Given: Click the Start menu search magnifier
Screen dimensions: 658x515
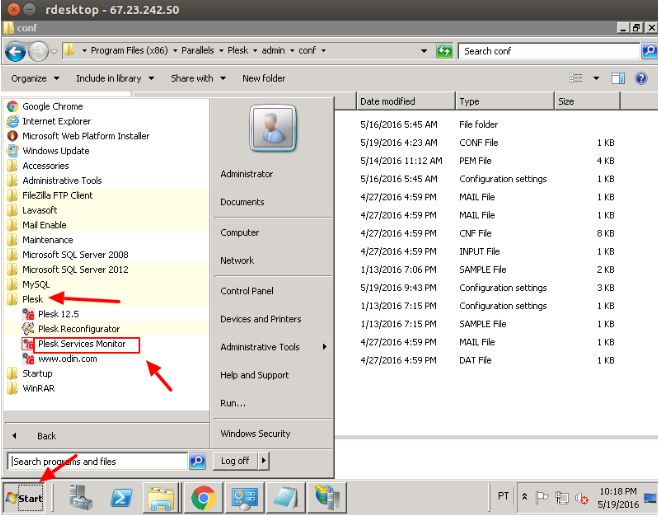Looking at the screenshot, I should click(197, 461).
